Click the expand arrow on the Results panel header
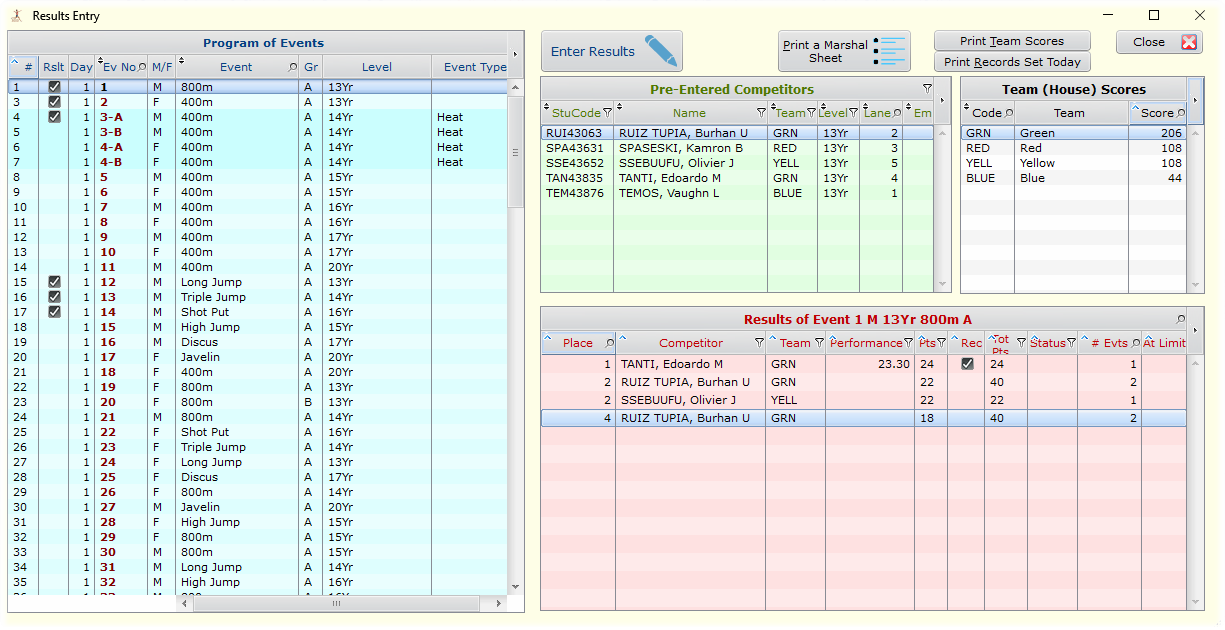This screenshot has height=630, width=1225. (x=1197, y=333)
